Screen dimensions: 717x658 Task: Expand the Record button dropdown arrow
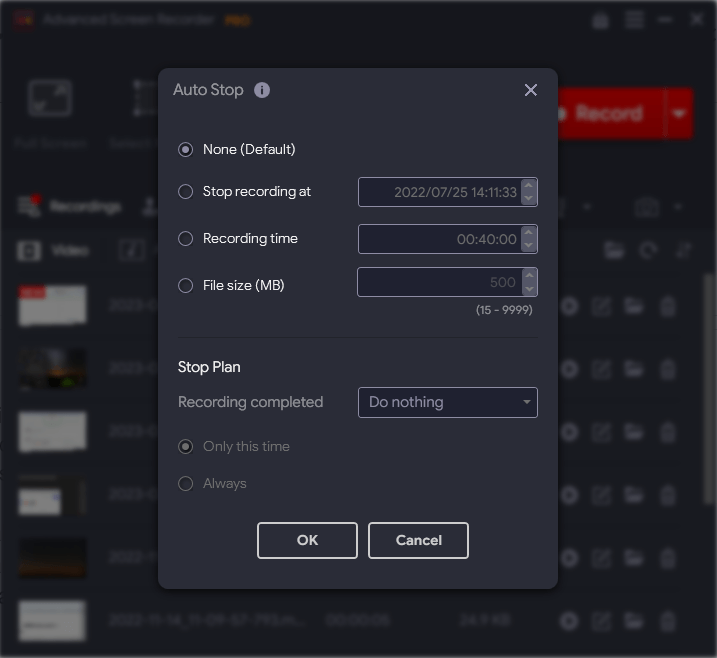679,113
